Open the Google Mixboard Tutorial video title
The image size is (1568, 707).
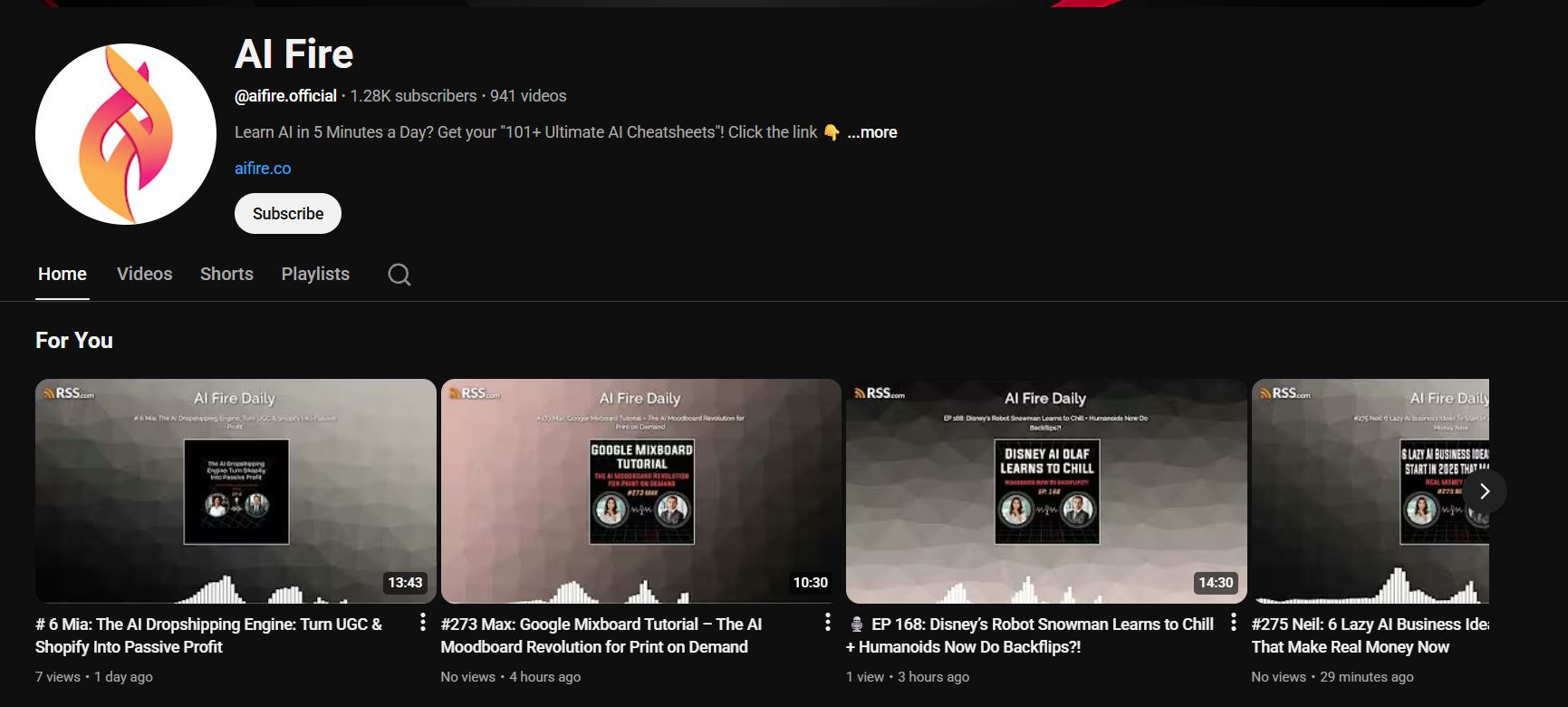point(601,635)
